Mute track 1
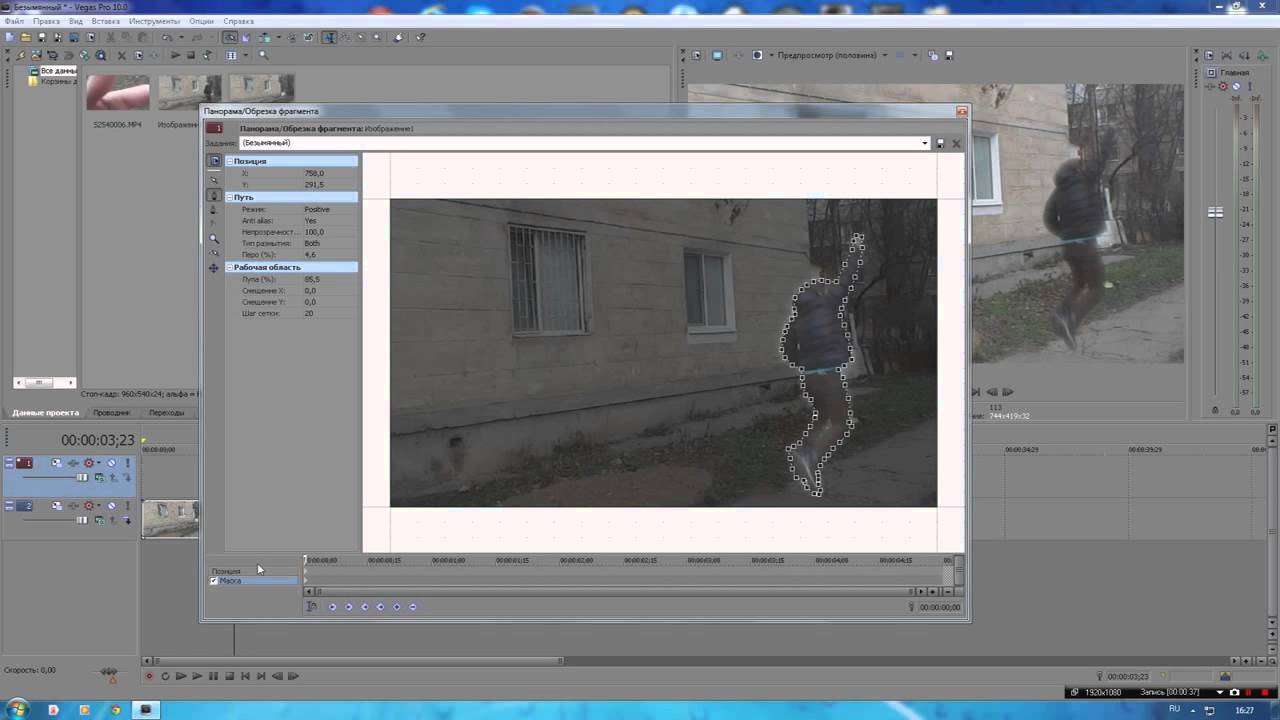1280x720 pixels. tap(111, 463)
